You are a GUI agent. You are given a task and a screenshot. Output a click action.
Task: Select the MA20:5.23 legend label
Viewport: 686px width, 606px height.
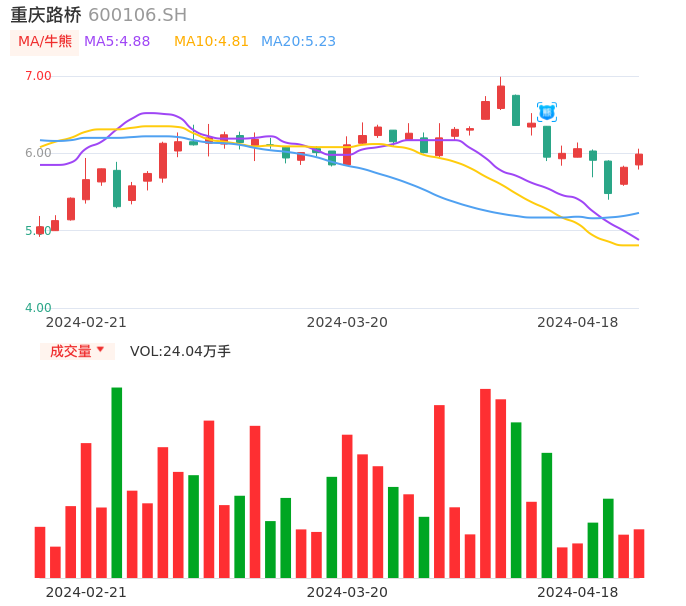[298, 42]
